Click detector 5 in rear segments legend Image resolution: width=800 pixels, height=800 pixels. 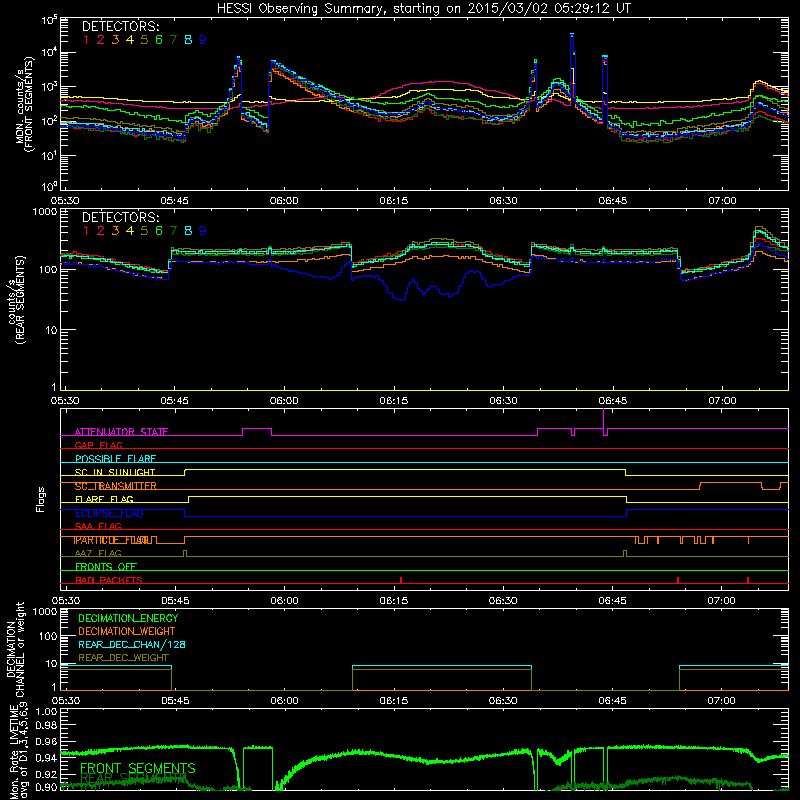pos(144,231)
